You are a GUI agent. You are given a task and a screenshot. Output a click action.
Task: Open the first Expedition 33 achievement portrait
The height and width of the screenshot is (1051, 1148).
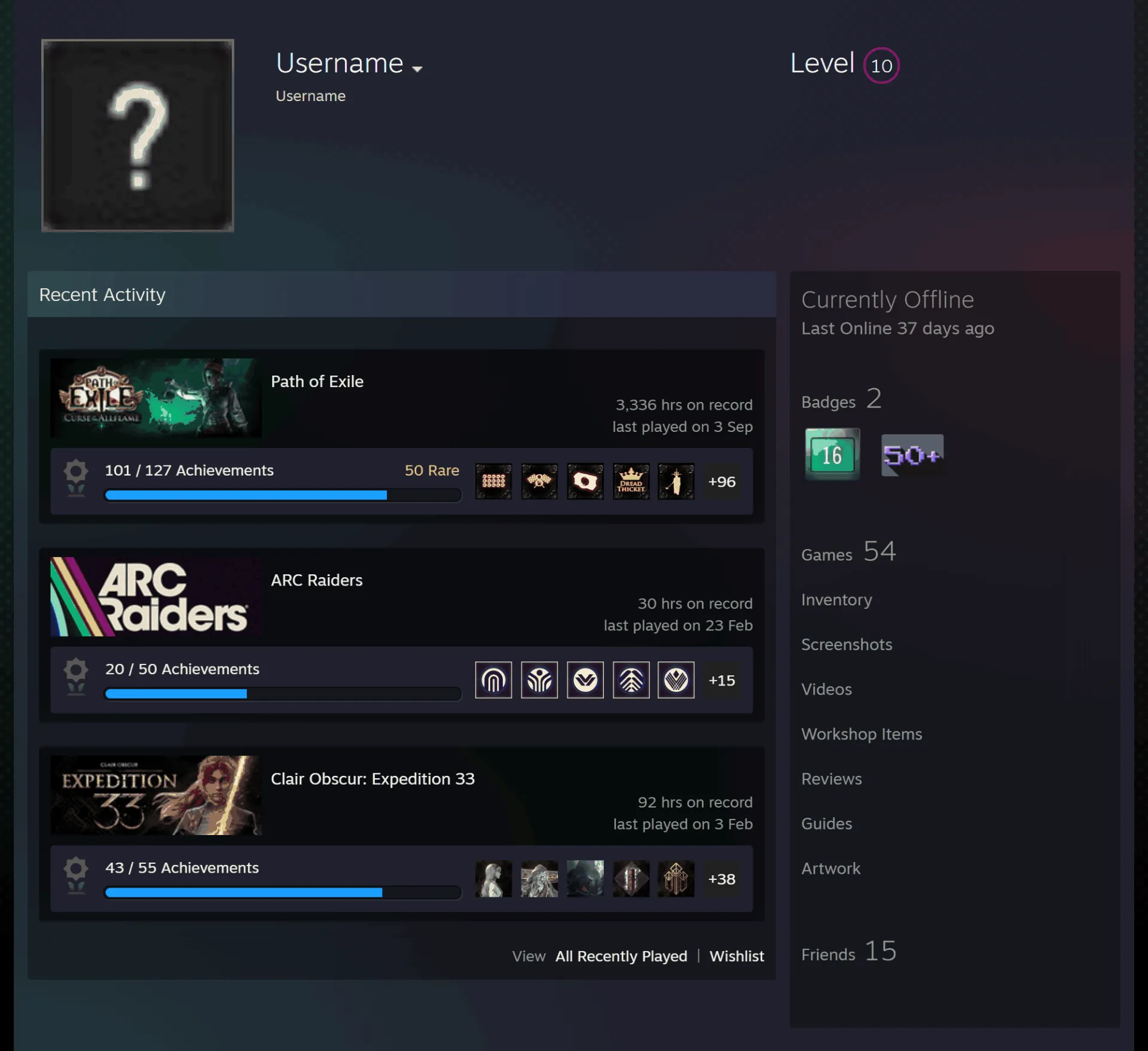click(x=493, y=879)
